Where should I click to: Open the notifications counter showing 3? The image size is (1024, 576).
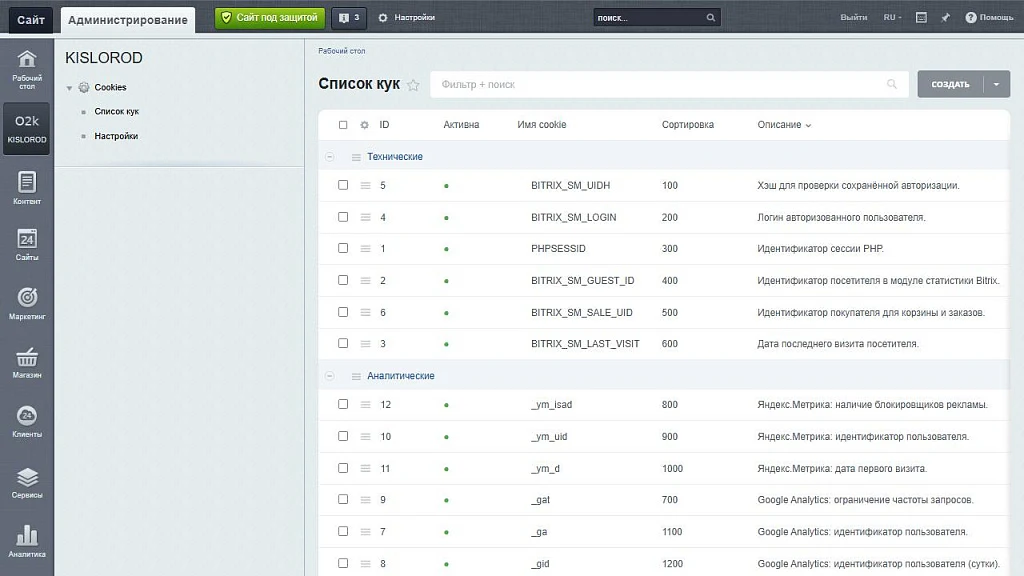pyautogui.click(x=349, y=18)
